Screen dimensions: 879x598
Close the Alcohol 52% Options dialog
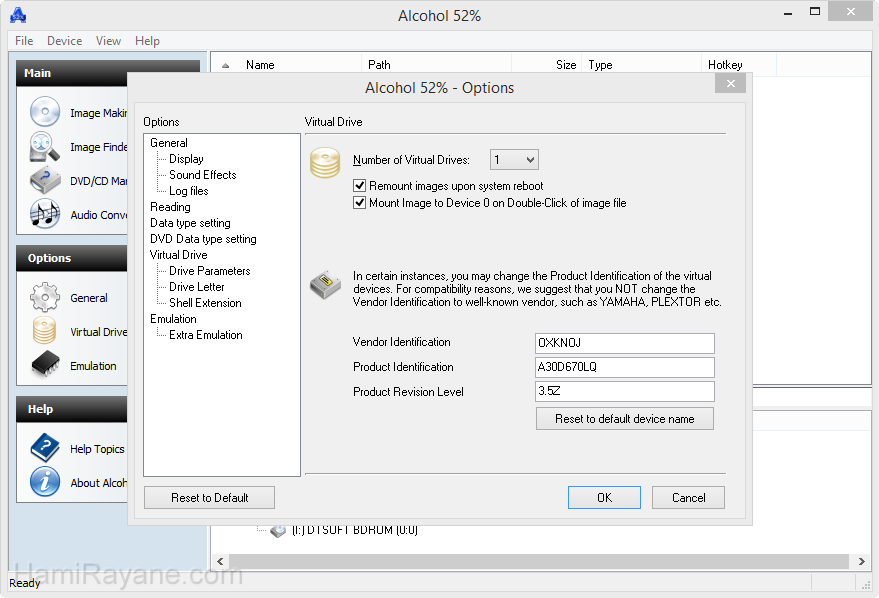[730, 84]
